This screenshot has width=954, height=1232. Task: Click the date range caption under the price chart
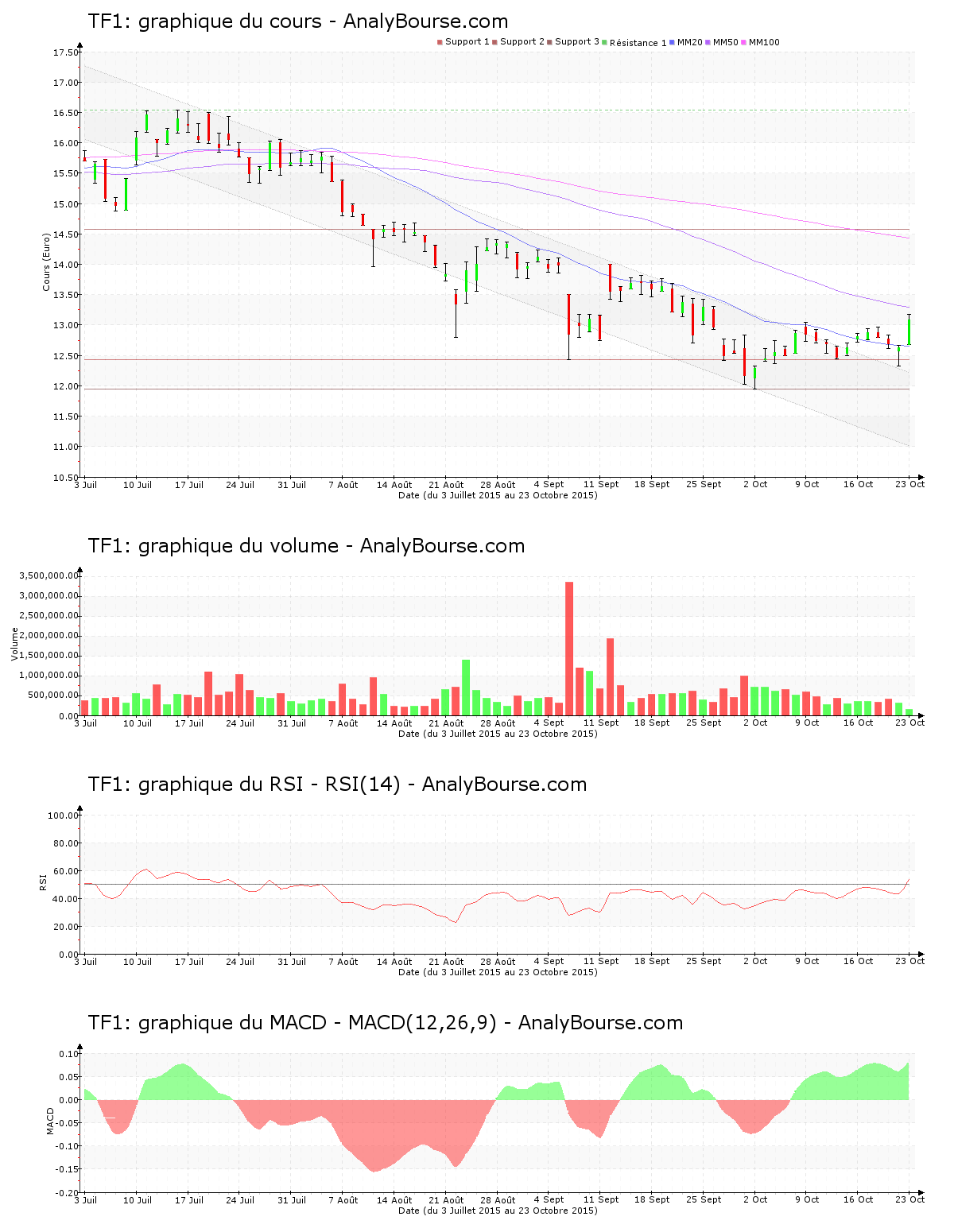pyautogui.click(x=498, y=495)
